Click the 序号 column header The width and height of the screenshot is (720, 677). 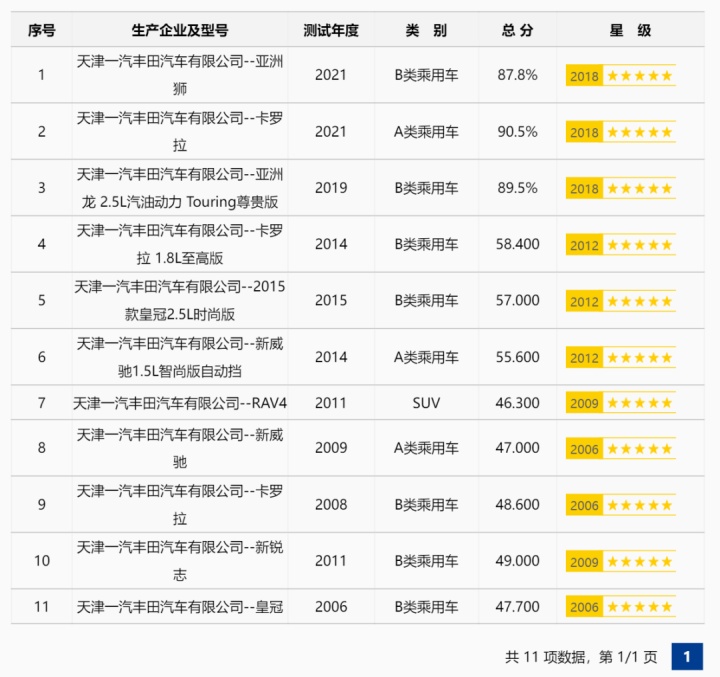pyautogui.click(x=41, y=30)
